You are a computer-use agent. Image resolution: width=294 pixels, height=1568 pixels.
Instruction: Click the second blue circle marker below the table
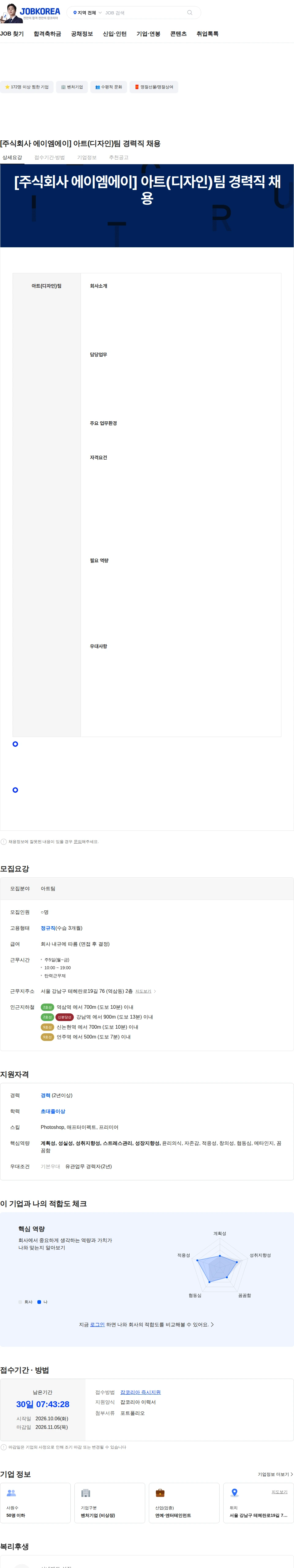pyautogui.click(x=15, y=790)
